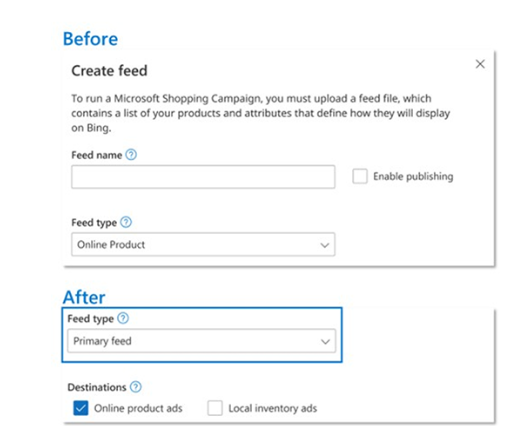
Task: Click help icon beside Feed type above Online Product
Action: (126, 222)
